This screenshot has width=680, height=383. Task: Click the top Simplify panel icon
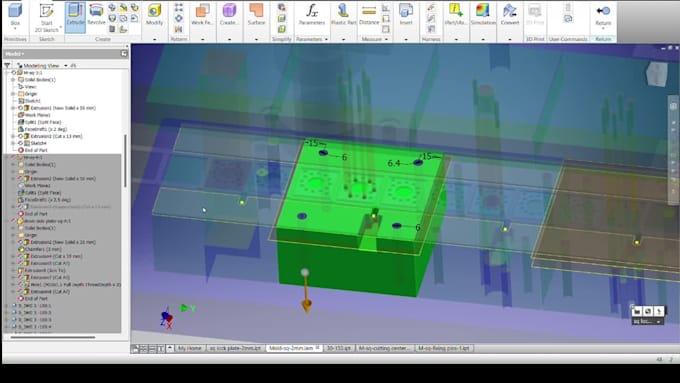point(281,7)
